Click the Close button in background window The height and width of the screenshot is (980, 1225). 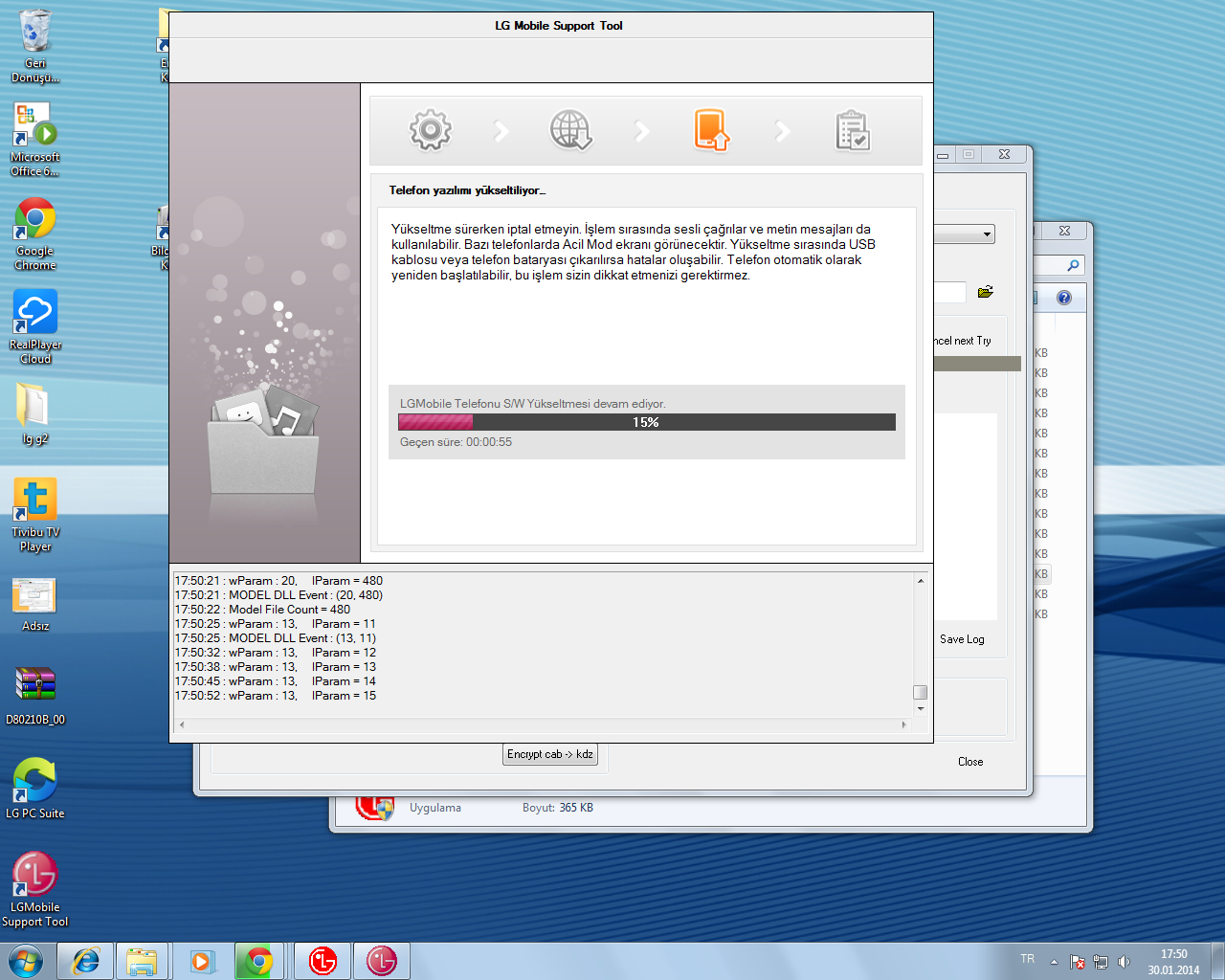970,762
